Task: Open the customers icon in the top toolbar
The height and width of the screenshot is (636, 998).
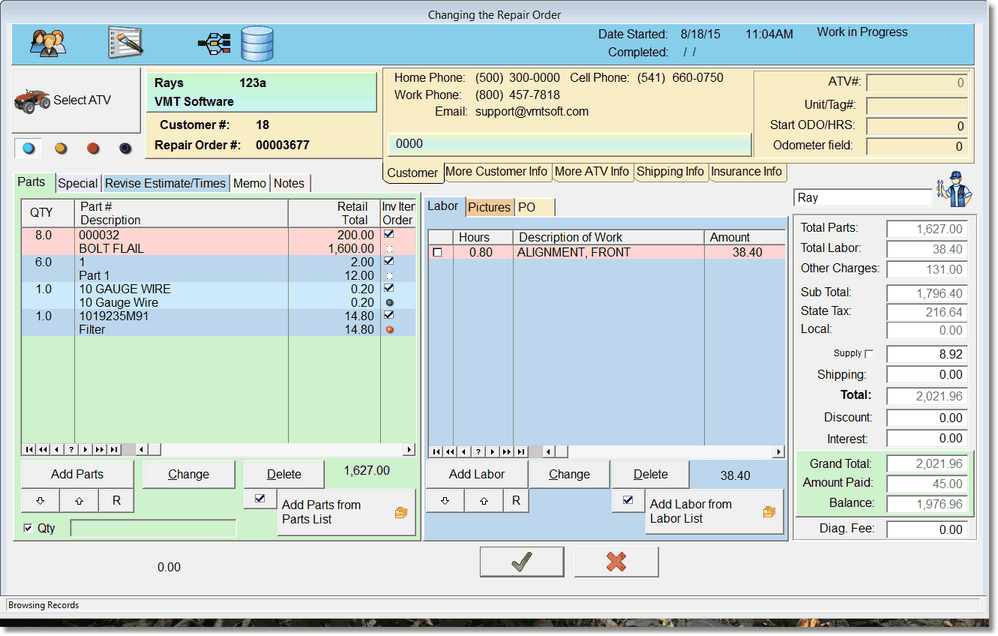Action: 46,43
